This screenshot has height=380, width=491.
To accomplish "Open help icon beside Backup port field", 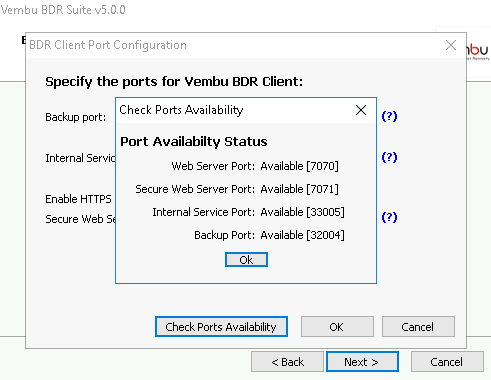I will [389, 116].
